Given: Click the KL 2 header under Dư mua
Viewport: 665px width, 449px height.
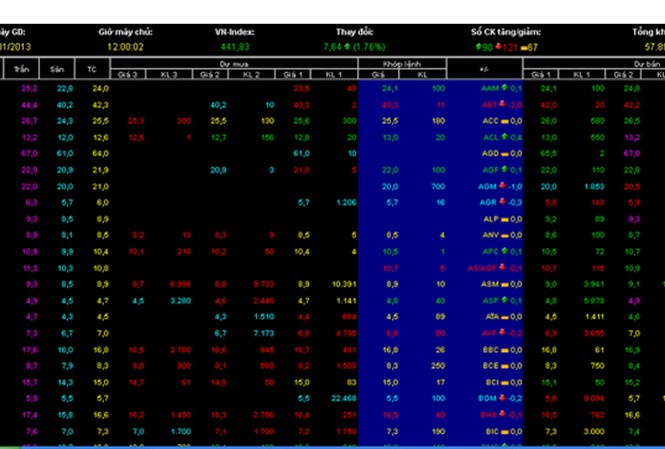Looking at the screenshot, I should 251,75.
